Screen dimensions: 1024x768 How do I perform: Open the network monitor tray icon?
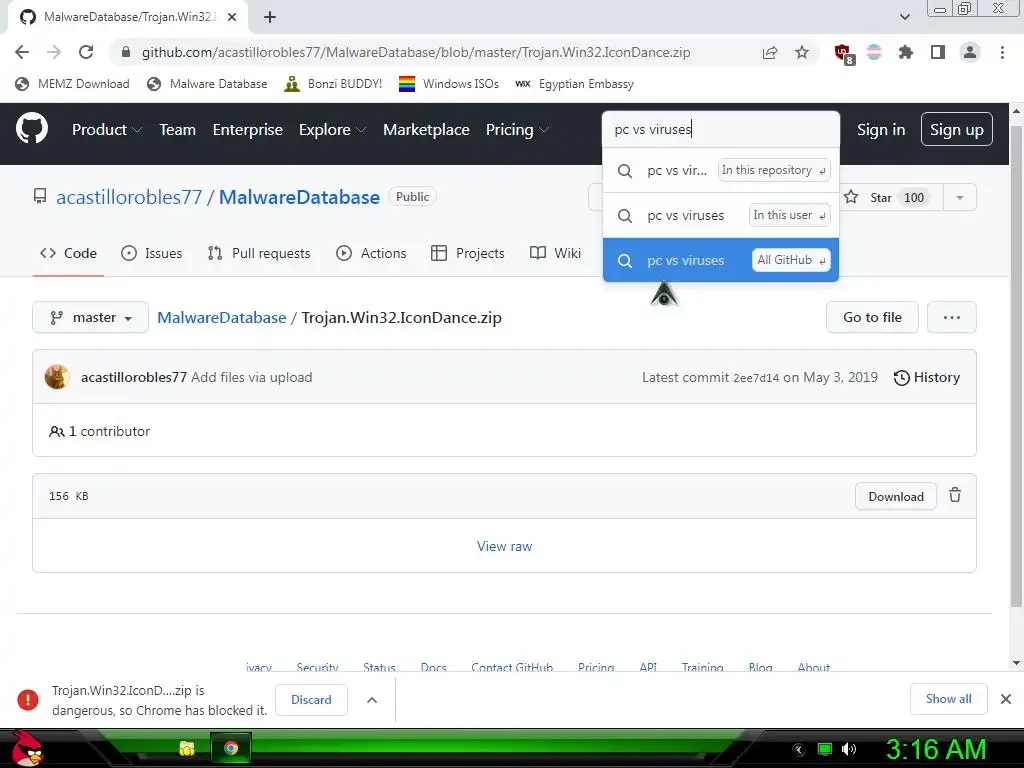825,749
